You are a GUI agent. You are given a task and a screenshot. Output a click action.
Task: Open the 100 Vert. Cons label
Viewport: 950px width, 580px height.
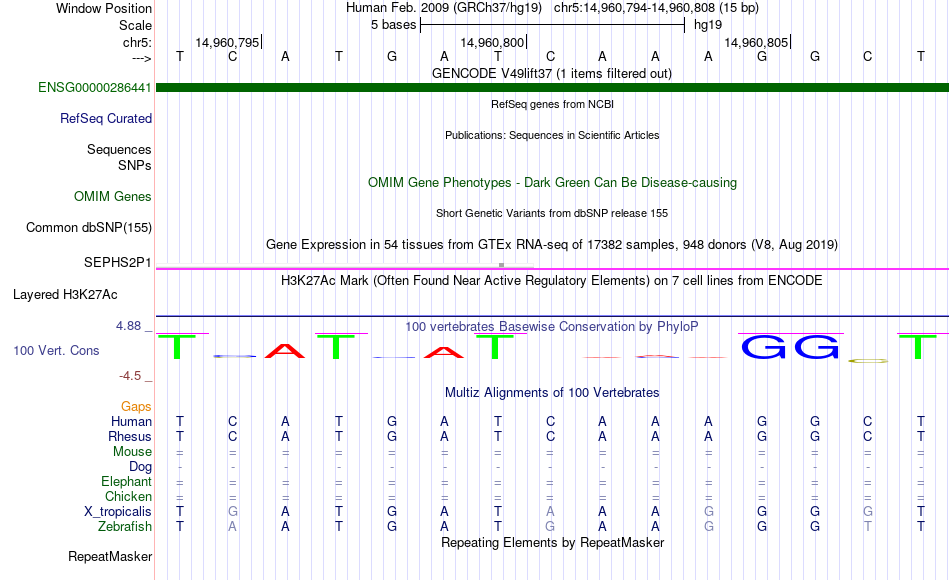tap(56, 350)
